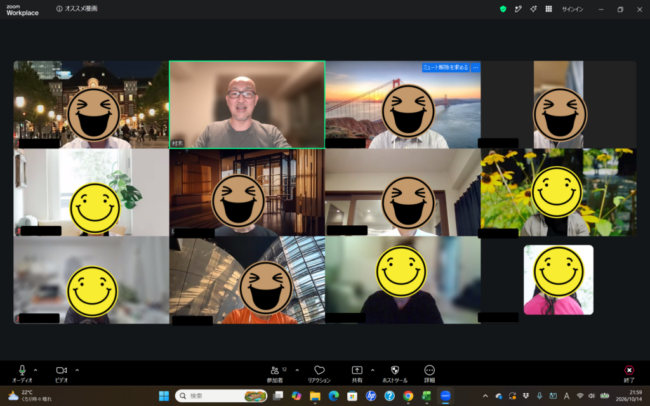Toggle the video camera on or off
The image size is (650, 406).
coord(61,373)
